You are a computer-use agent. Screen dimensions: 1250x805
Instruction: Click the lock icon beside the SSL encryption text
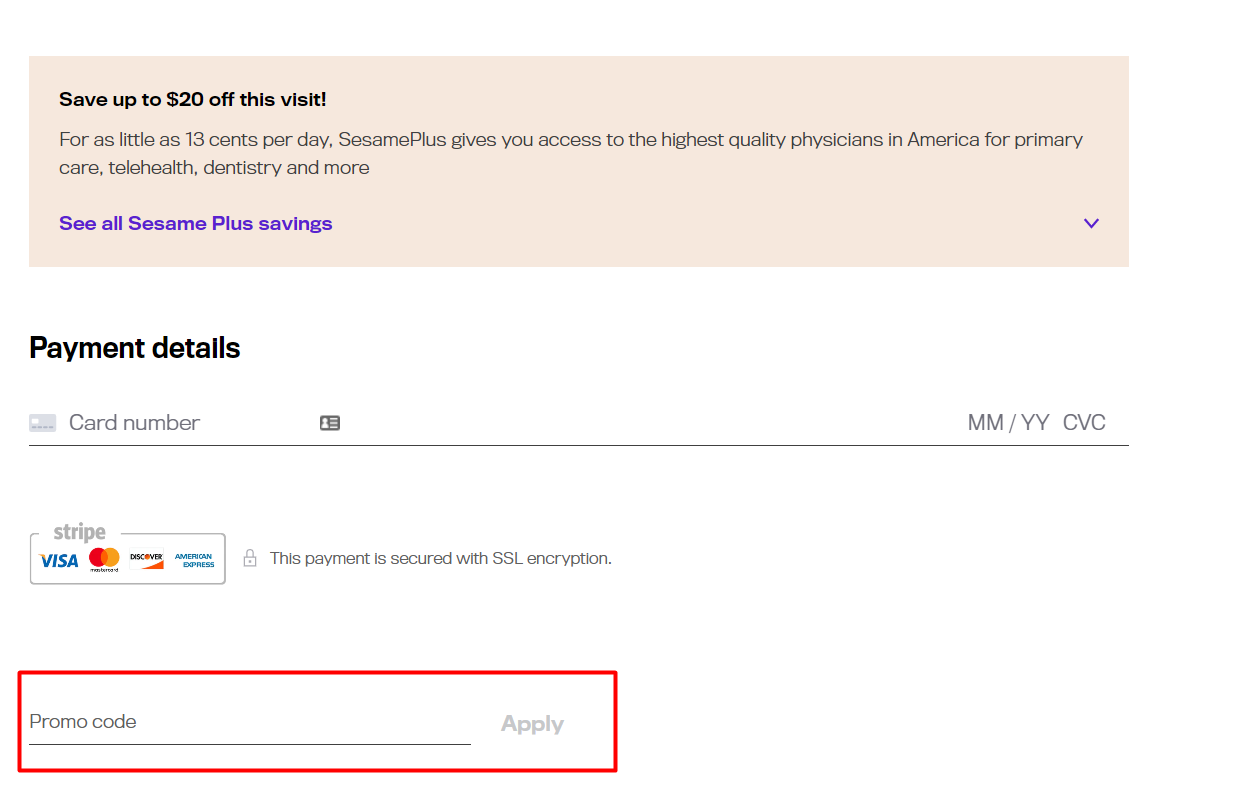(x=250, y=558)
